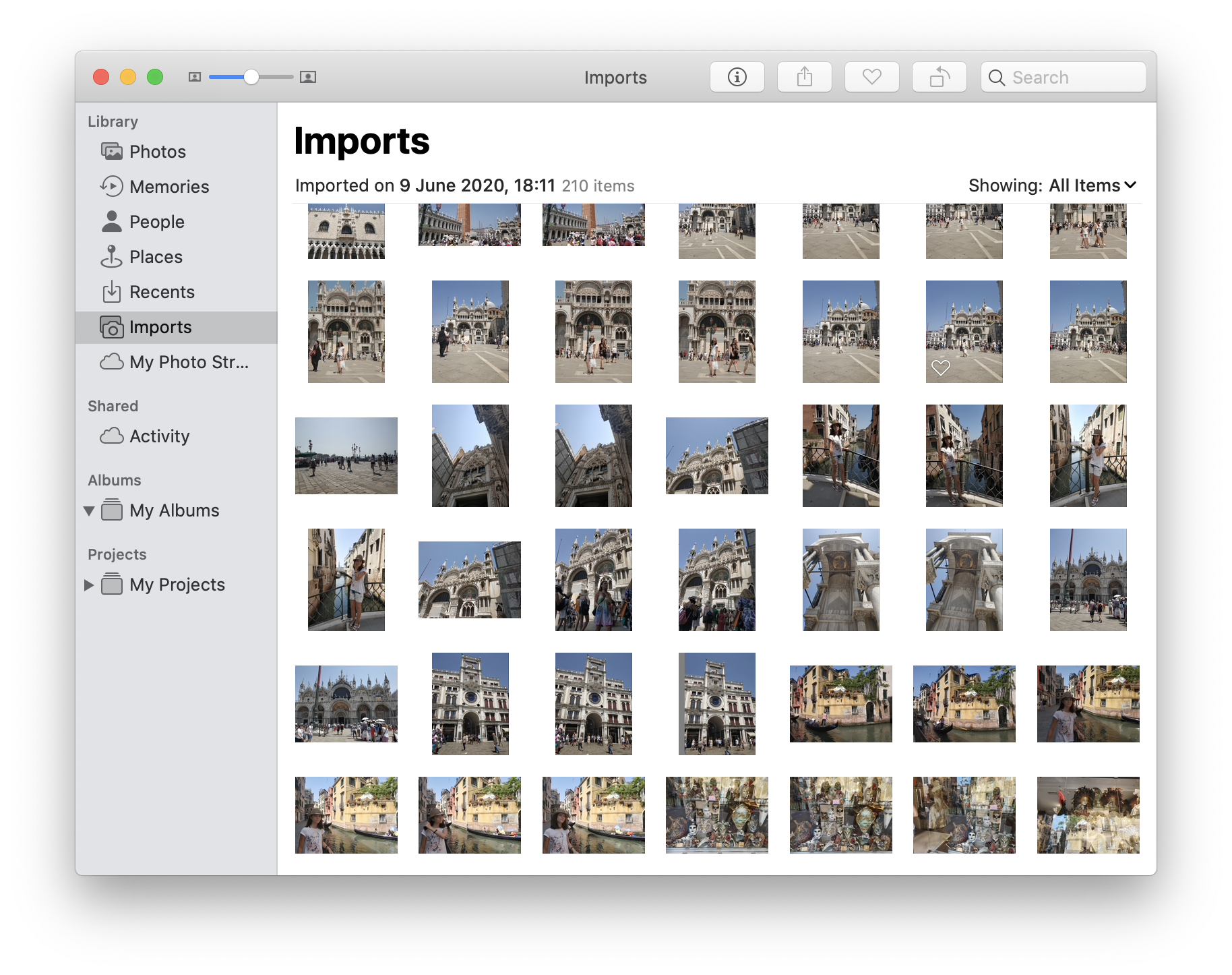Select Places in the Library sidebar
Viewport: 1232px width, 975px height.
tap(155, 256)
